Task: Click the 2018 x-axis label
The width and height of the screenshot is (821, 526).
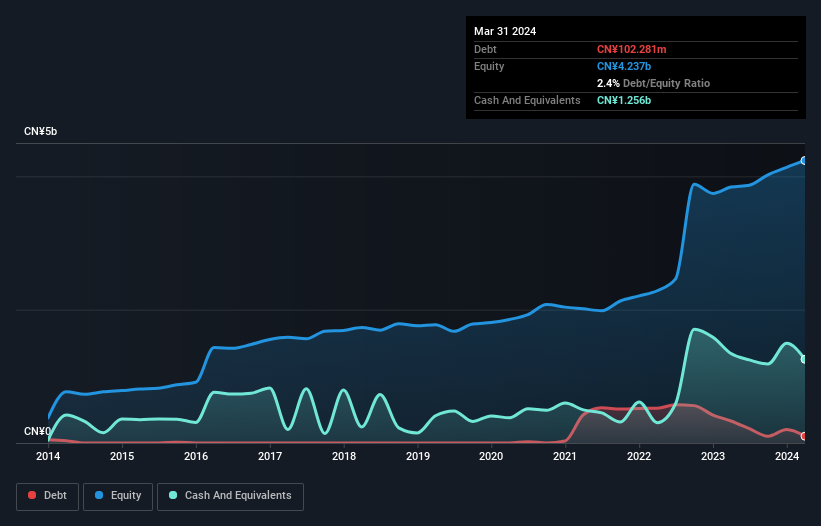Action: click(344, 456)
